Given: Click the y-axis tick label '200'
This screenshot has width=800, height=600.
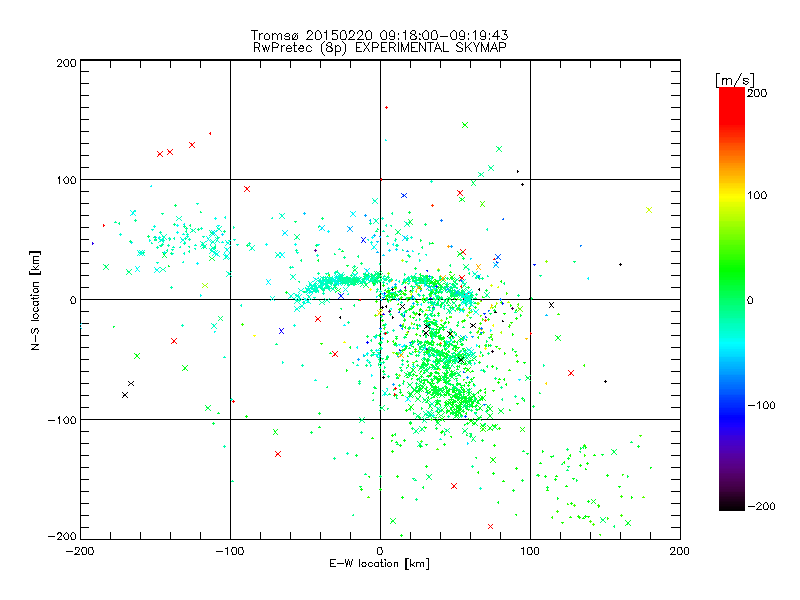Looking at the screenshot, I should click(x=66, y=63).
